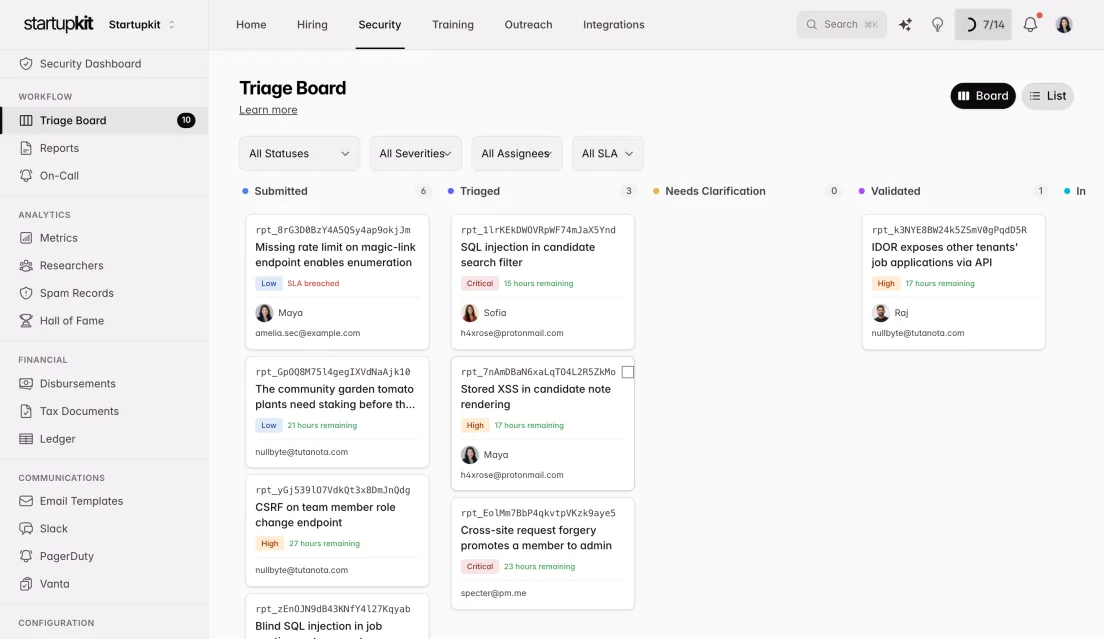
Task: Open SQL injection in candidate search filter card
Action: 543,282
